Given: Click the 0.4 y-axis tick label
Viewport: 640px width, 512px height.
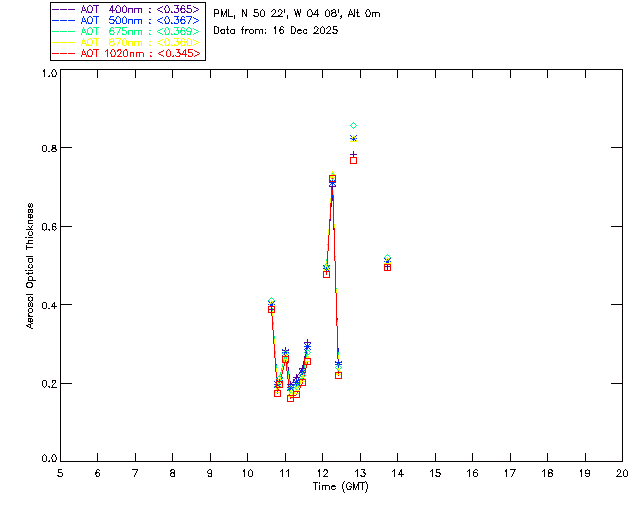Looking at the screenshot, I should pos(49,305).
